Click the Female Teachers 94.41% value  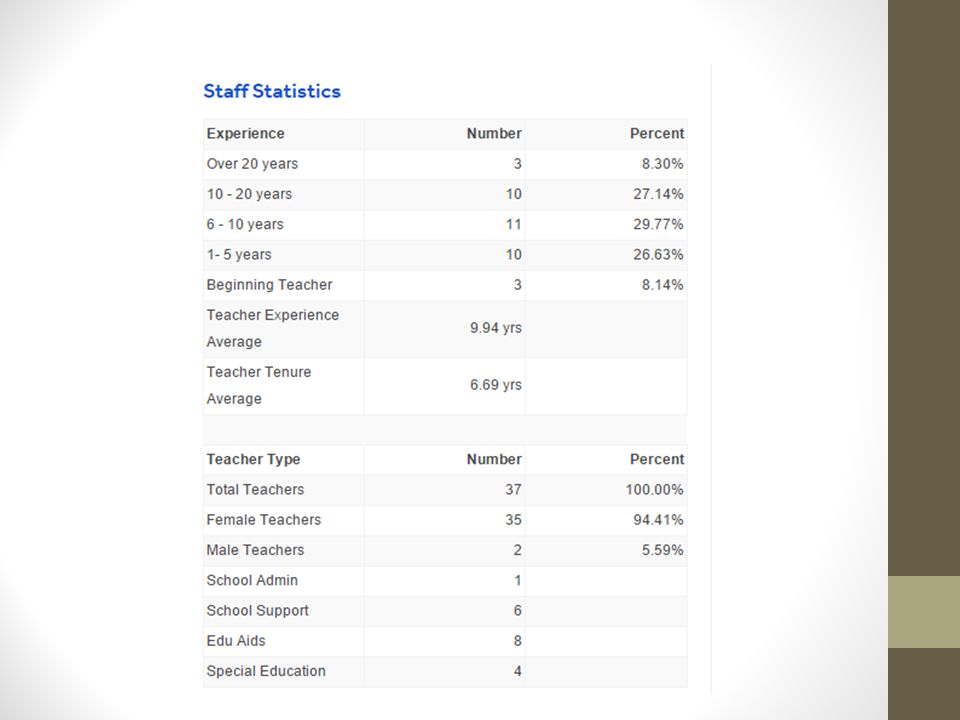(658, 520)
